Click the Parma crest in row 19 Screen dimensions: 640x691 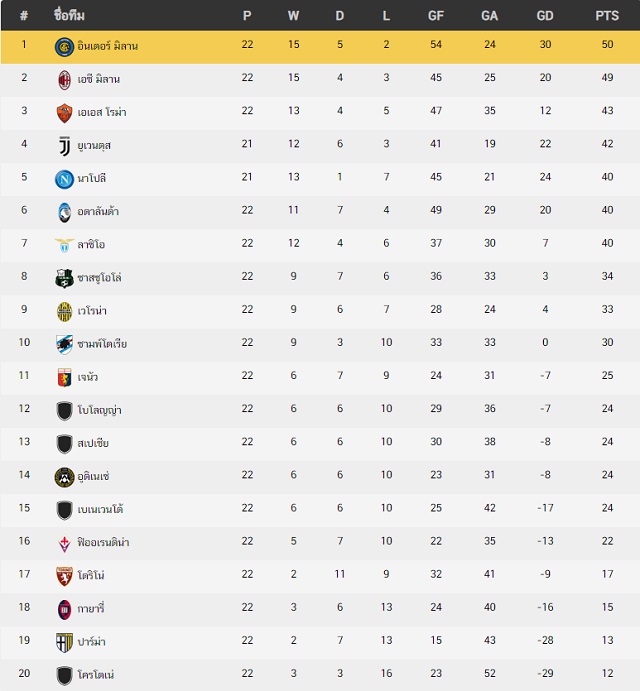(64, 643)
